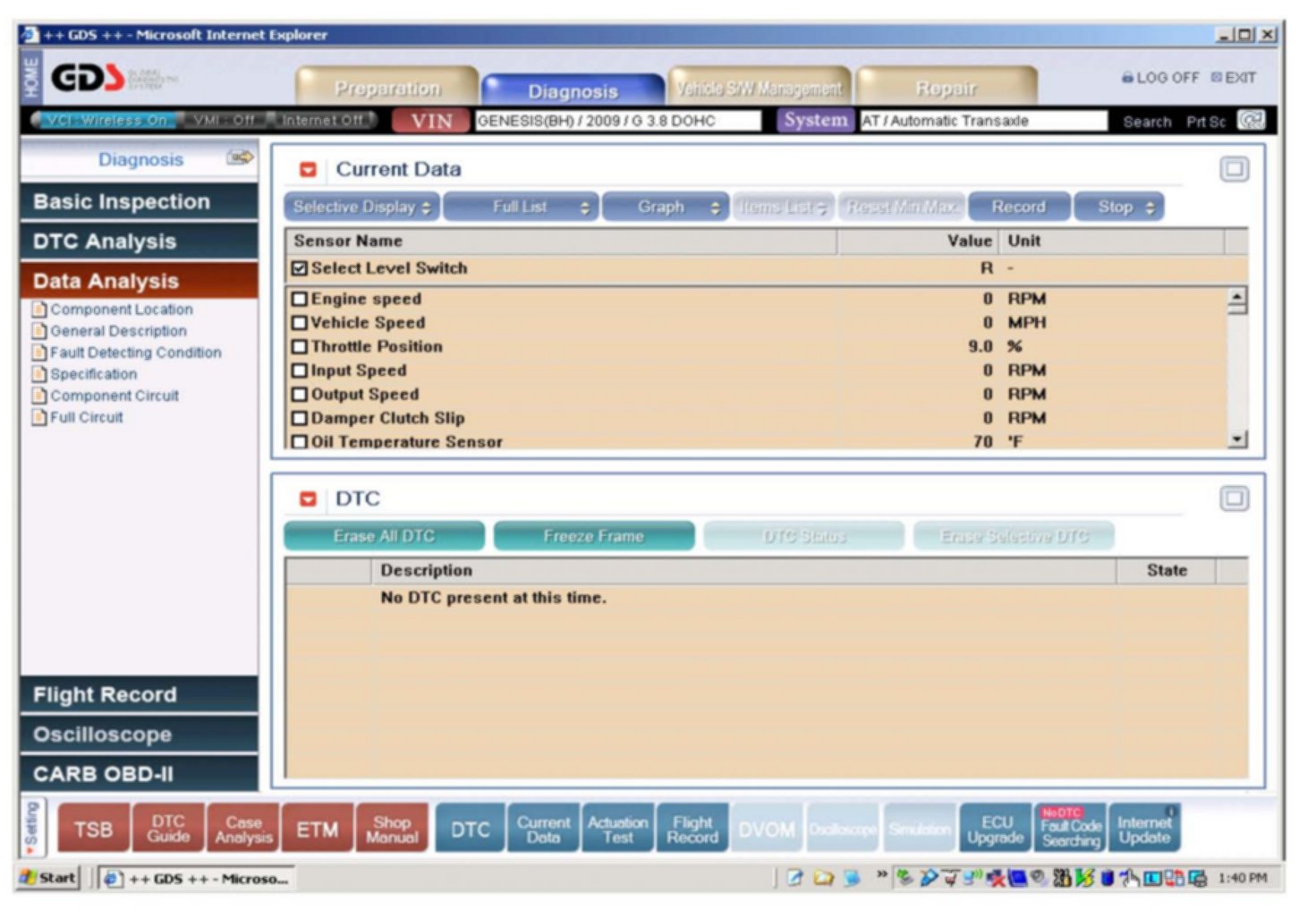The width and height of the screenshot is (1316, 919).
Task: Expand the Graph dropdown button
Action: [x=665, y=208]
